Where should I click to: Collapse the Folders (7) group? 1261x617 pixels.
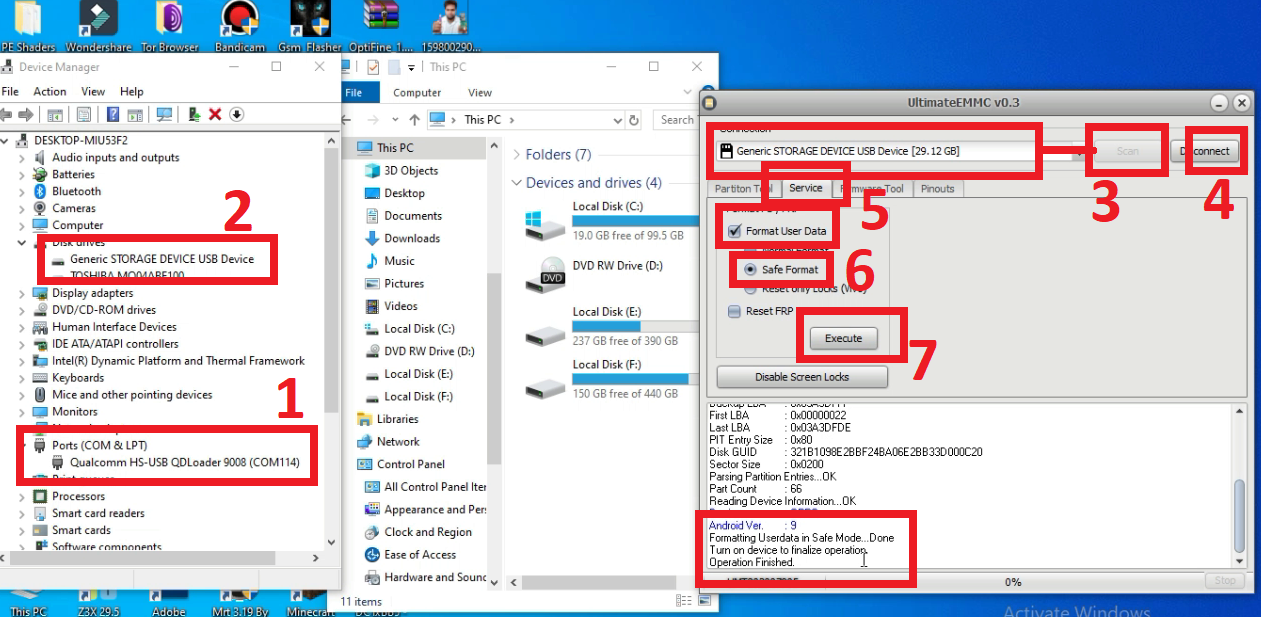point(516,155)
